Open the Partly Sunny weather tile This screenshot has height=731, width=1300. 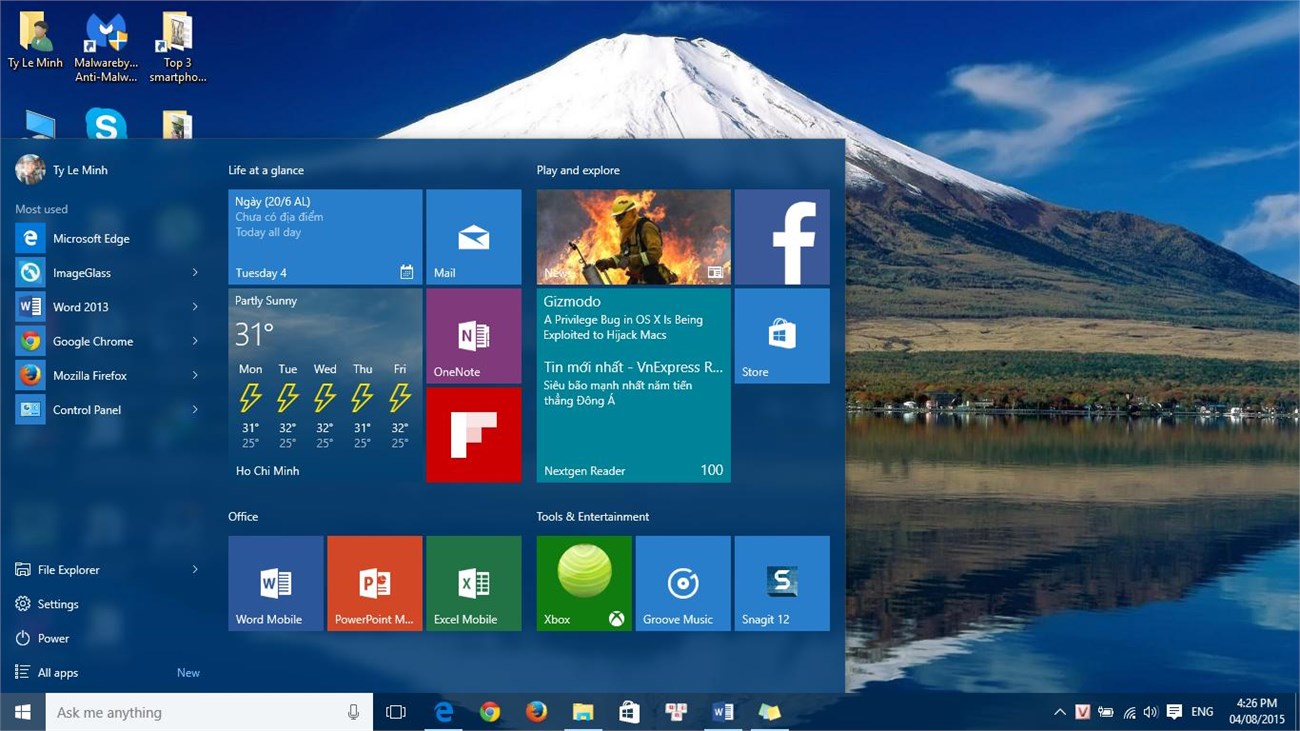click(x=325, y=385)
